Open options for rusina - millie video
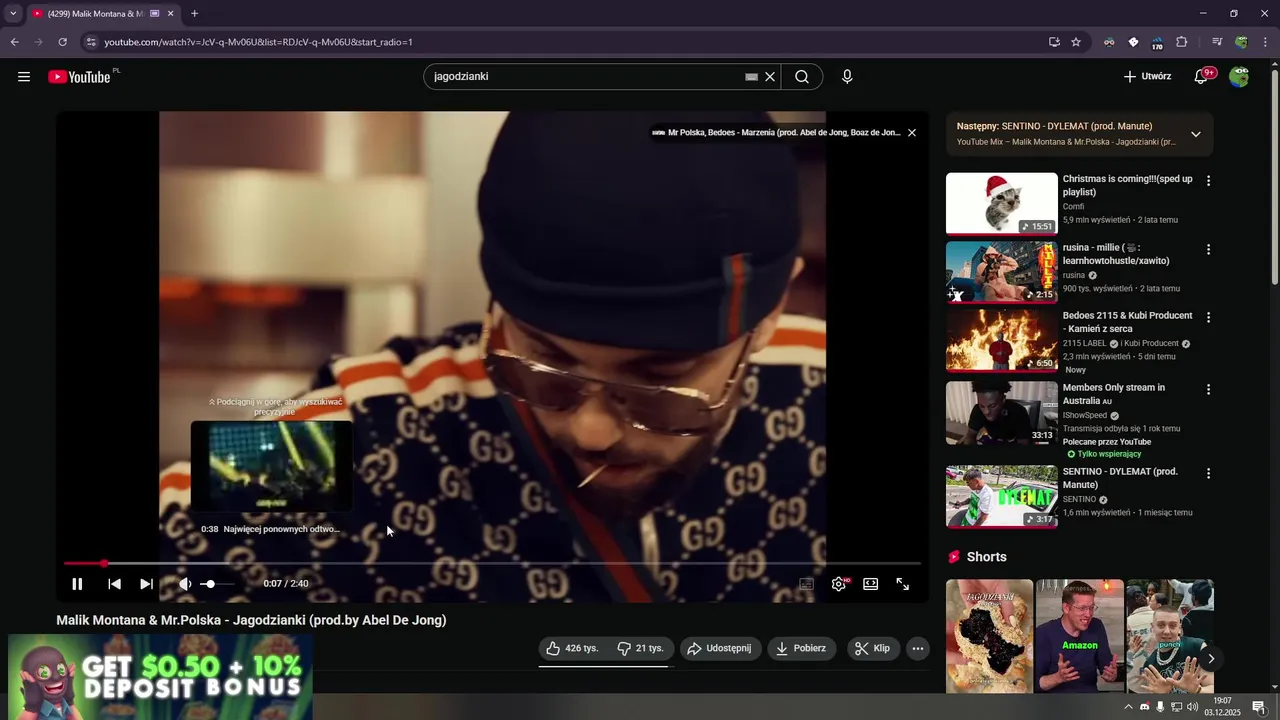 [x=1208, y=249]
